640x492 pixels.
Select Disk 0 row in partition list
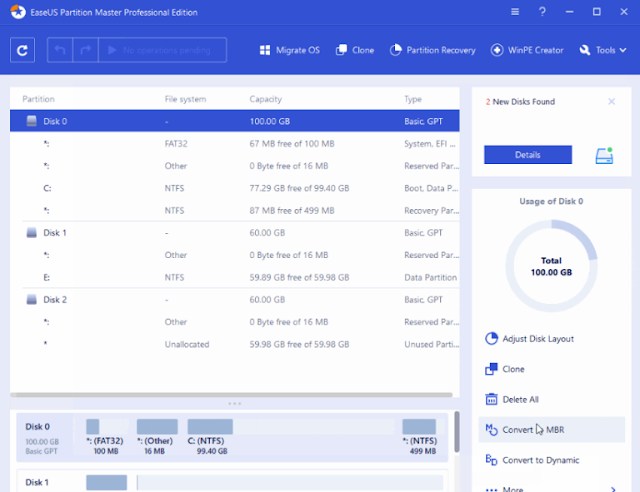click(235, 121)
